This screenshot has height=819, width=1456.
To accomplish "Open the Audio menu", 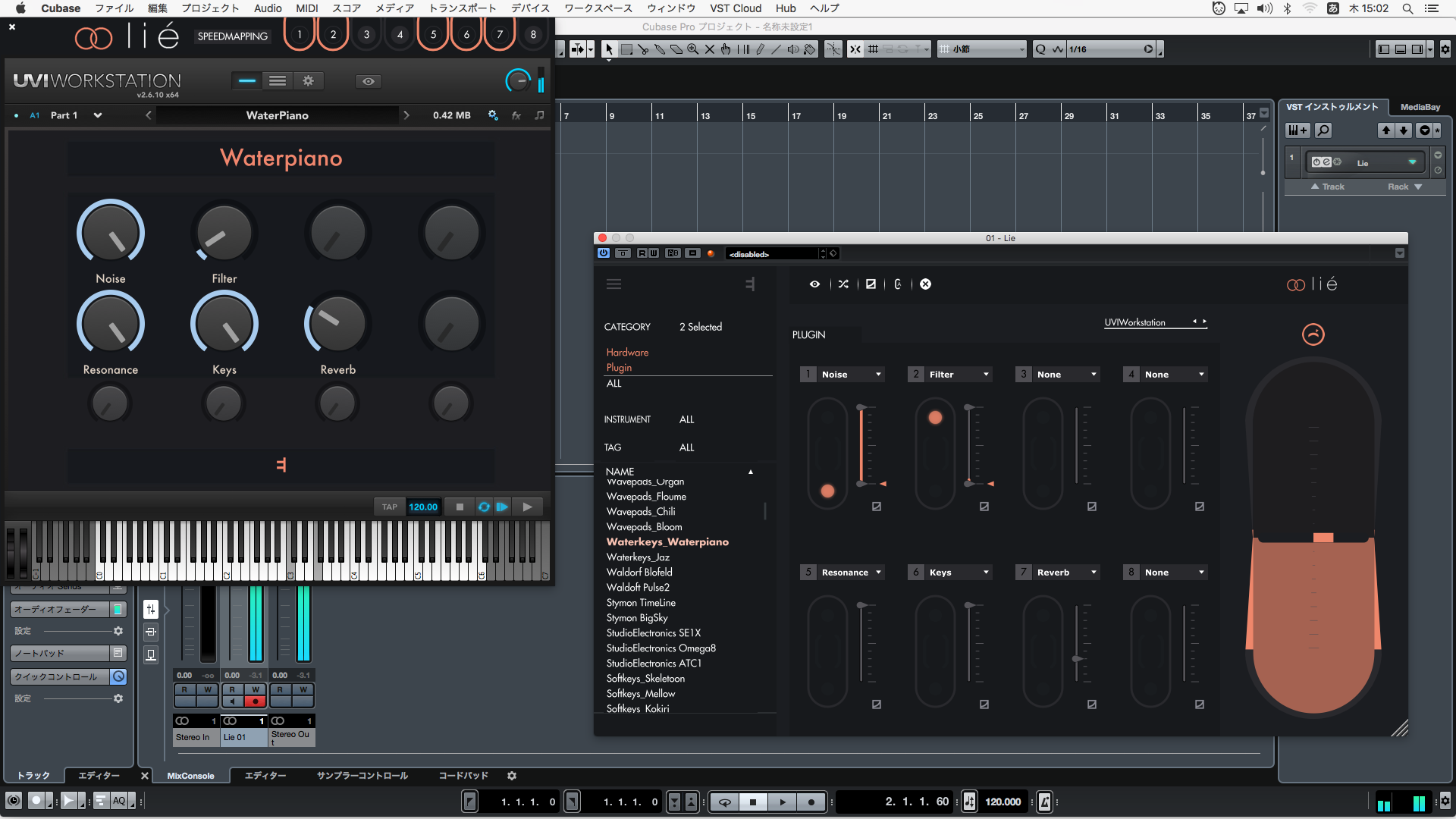I will point(268,8).
